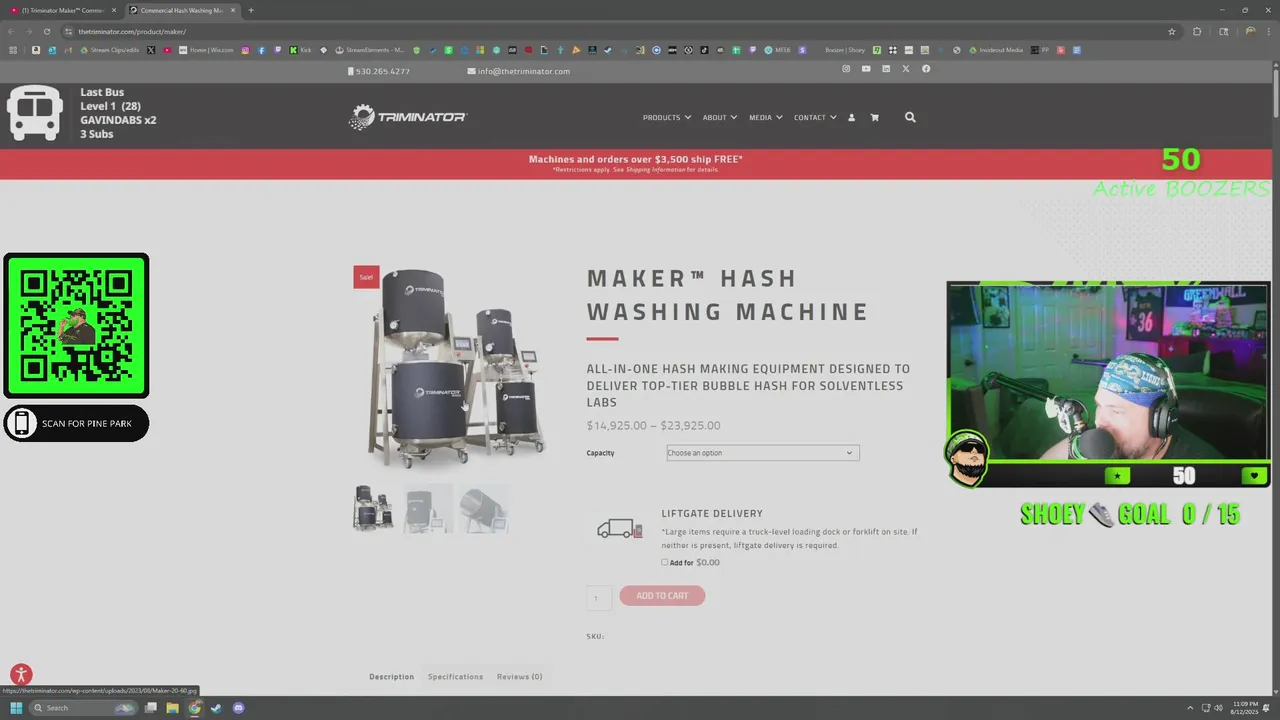
Task: Email info@thetriminator.com link
Action: click(x=518, y=71)
